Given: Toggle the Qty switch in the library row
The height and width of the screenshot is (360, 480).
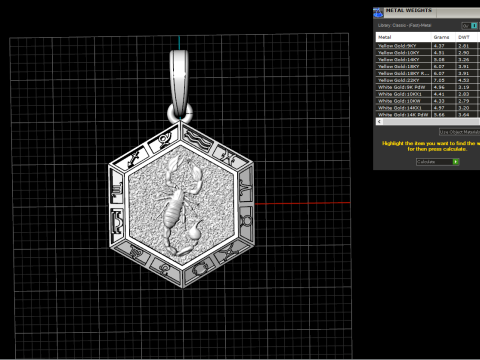Looking at the screenshot, I should click(470, 26).
